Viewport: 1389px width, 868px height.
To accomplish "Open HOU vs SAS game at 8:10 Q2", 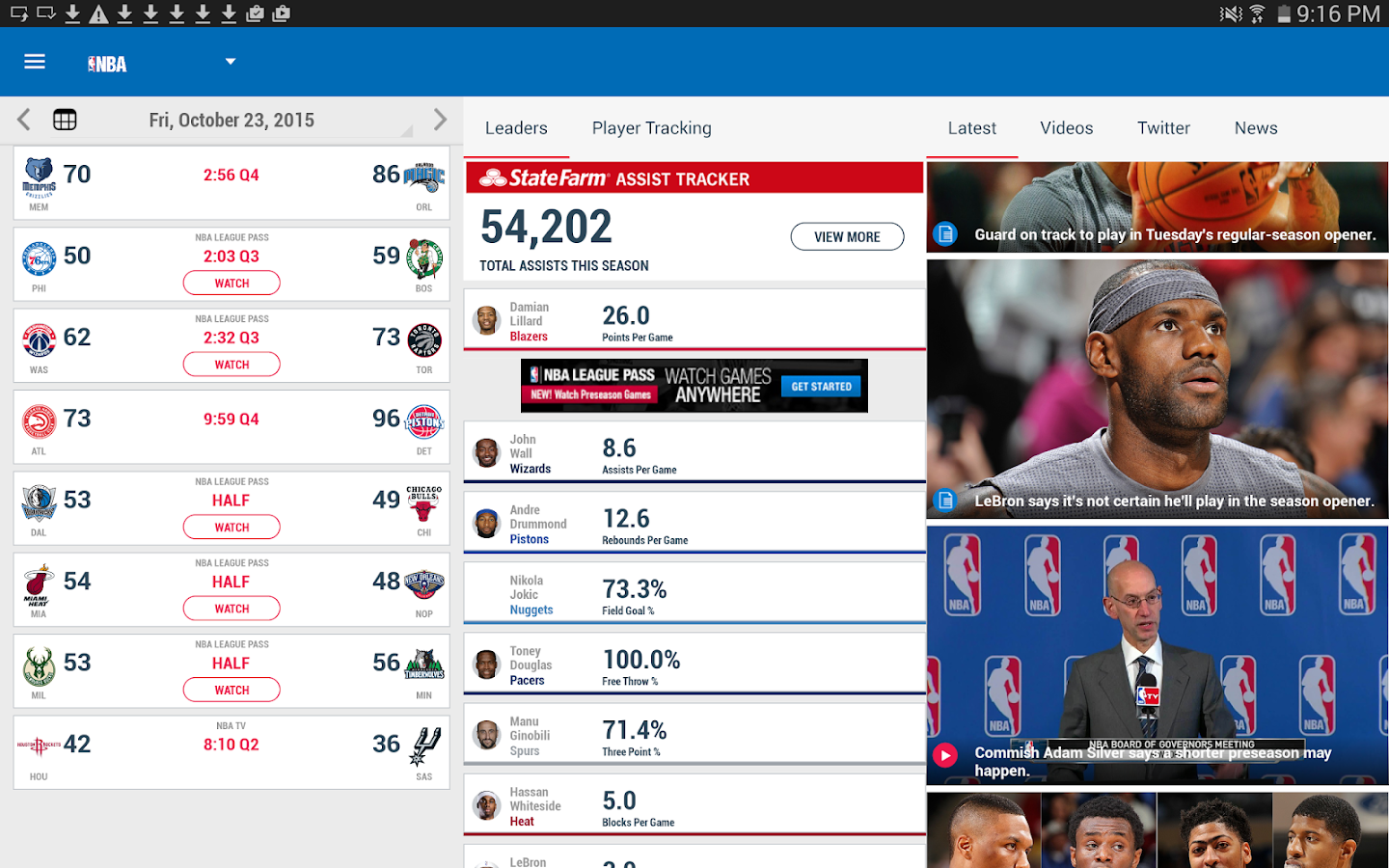I will [231, 752].
